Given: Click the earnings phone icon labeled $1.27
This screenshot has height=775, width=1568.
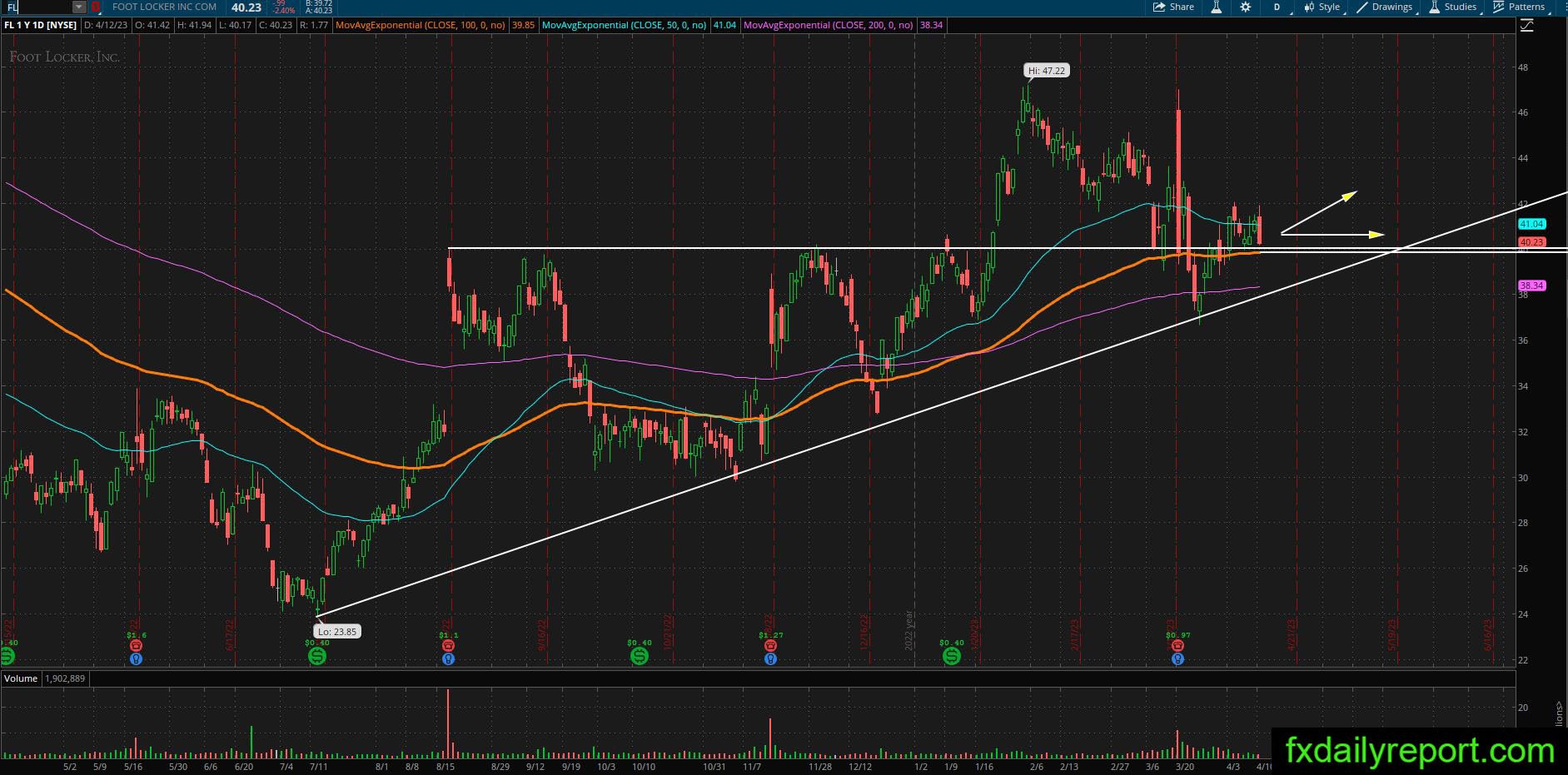Looking at the screenshot, I should pos(770,645).
